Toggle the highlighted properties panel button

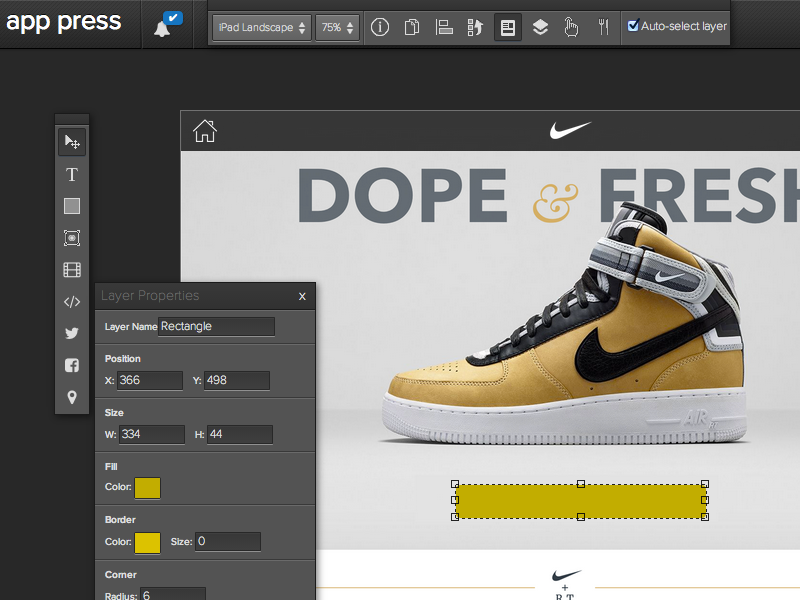click(508, 27)
